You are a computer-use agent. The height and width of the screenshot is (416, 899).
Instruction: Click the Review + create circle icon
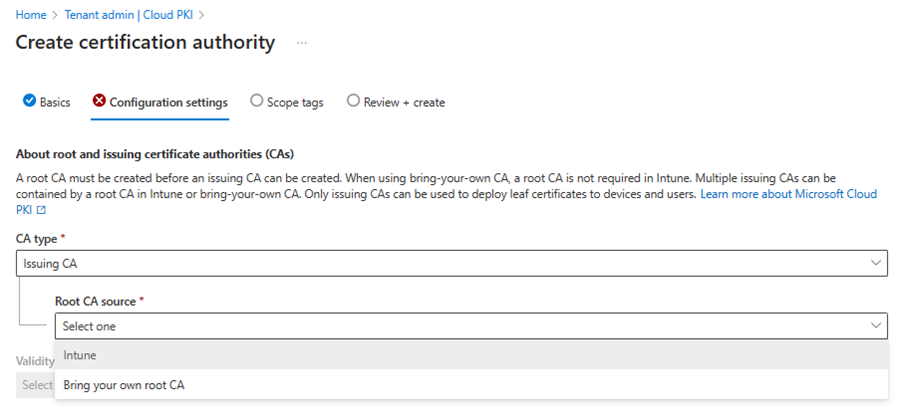tap(353, 101)
